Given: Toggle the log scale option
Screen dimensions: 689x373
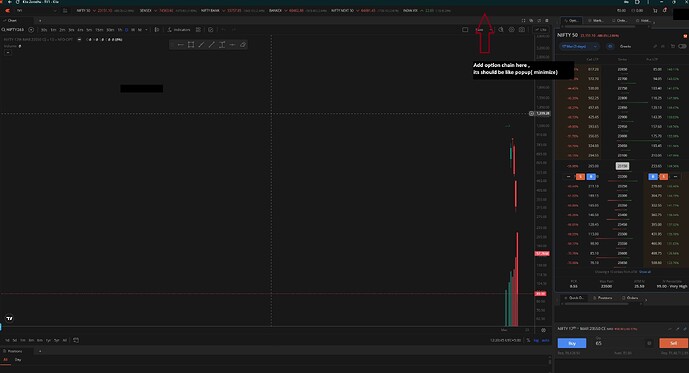Looking at the screenshot, I should (x=536, y=340).
